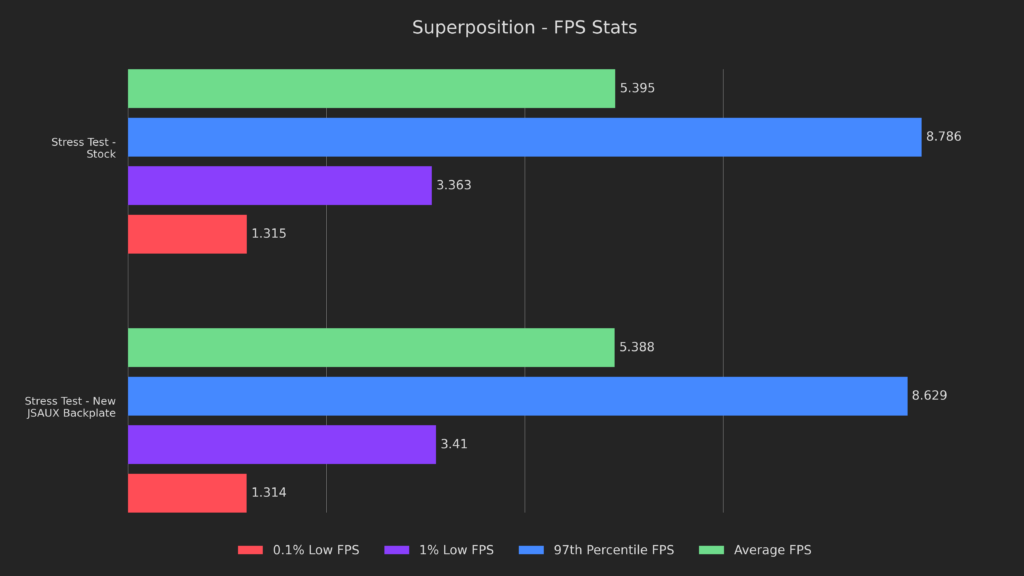The image size is (1024, 576).
Task: Click the JSAUX Backplate blue 97th Percentile bar
Action: pyautogui.click(x=517, y=396)
